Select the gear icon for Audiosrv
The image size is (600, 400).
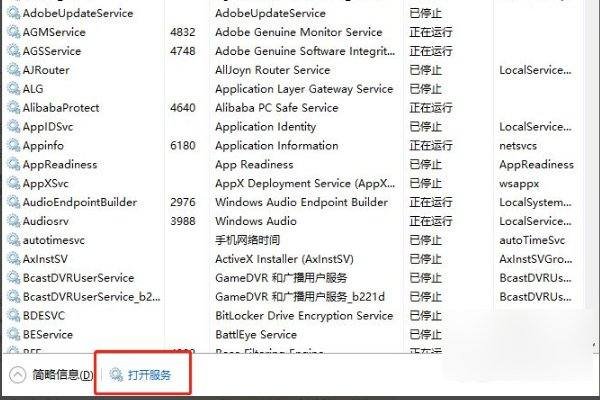[x=12, y=221]
